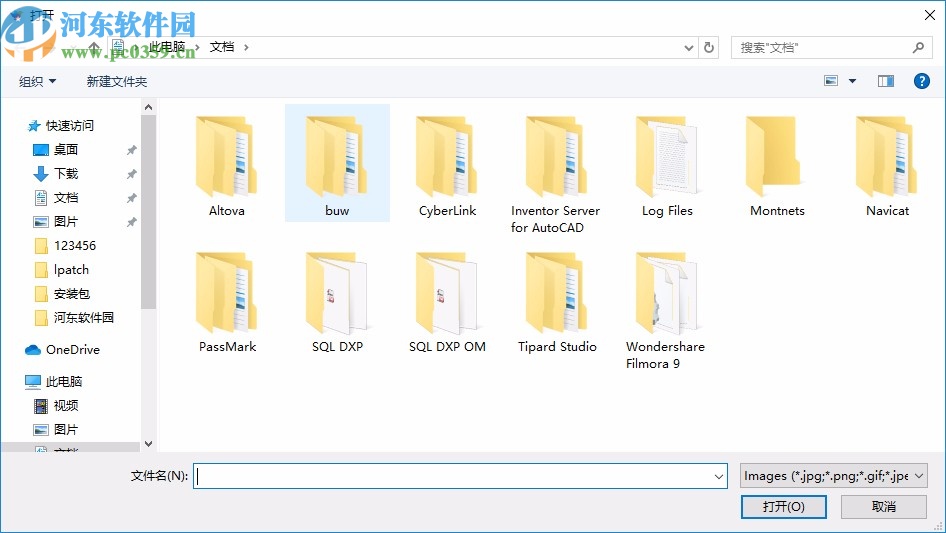Click the sidebar scroll down arrow
The height and width of the screenshot is (533, 946).
[148, 444]
